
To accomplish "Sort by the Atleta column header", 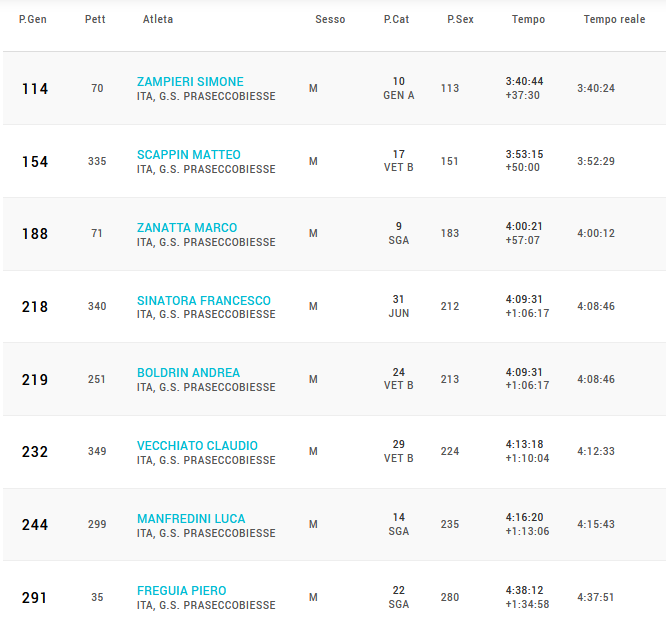I will (158, 20).
